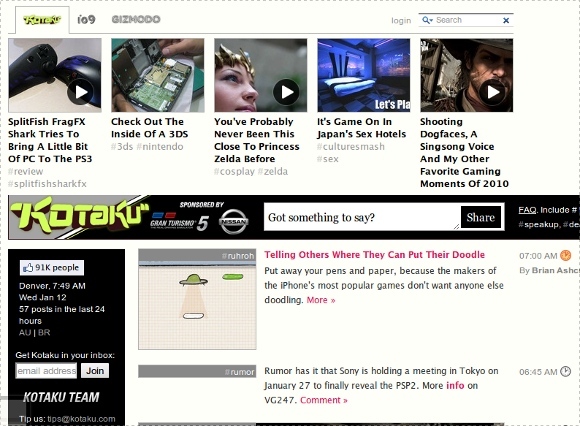Viewport: 580px width, 426px height.
Task: Email tips@kotaku.com link
Action: [x=81, y=419]
